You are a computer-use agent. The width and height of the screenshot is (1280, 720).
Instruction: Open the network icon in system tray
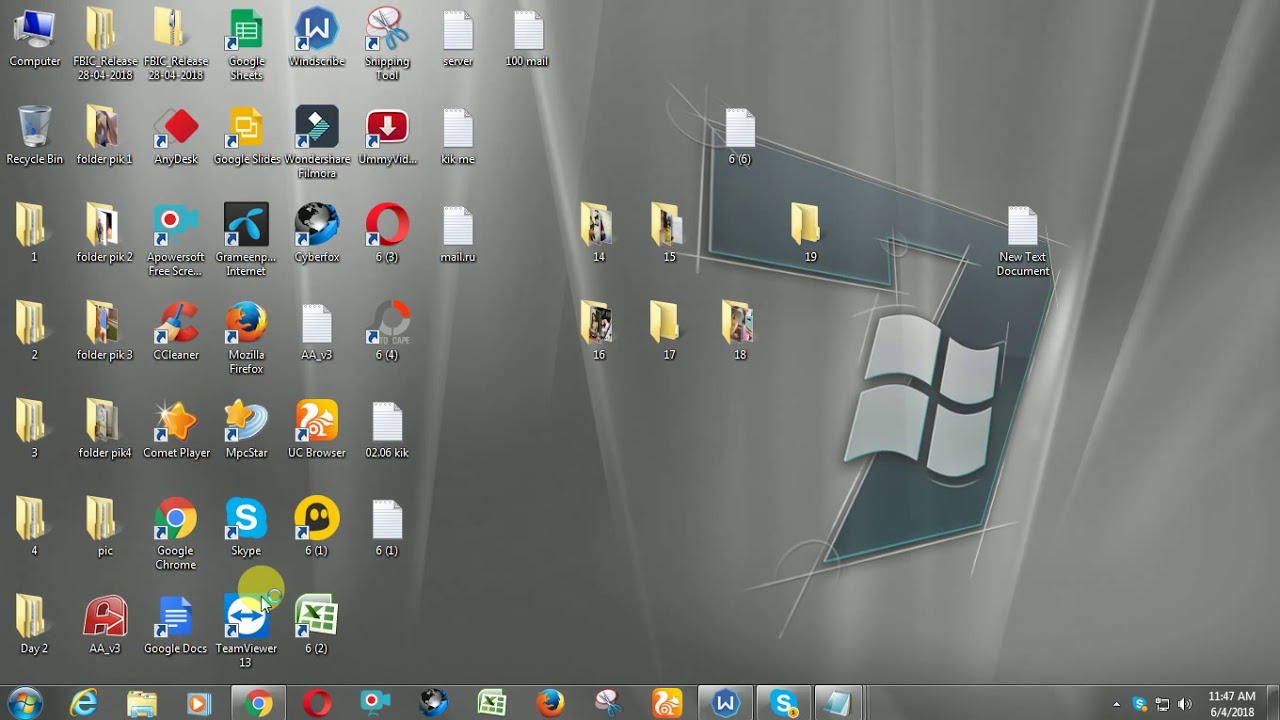(1162, 704)
